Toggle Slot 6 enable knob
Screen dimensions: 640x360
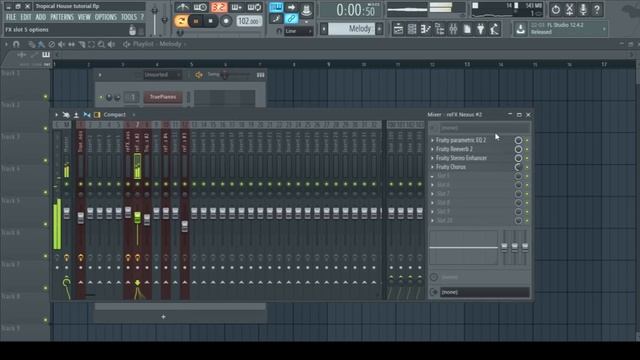point(518,185)
